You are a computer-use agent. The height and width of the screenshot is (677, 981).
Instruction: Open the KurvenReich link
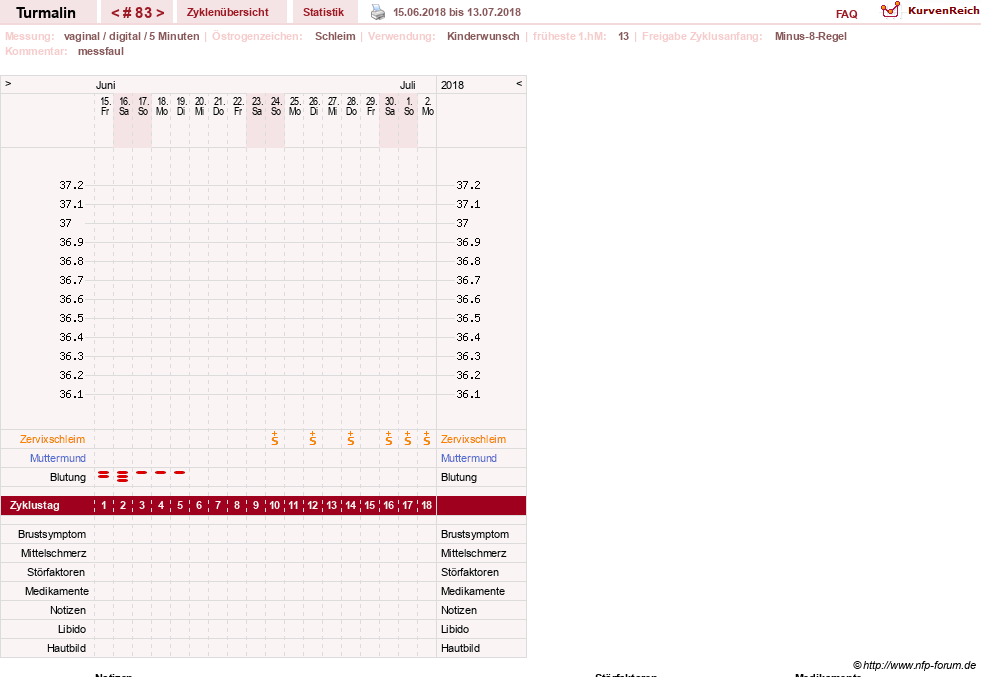[943, 10]
